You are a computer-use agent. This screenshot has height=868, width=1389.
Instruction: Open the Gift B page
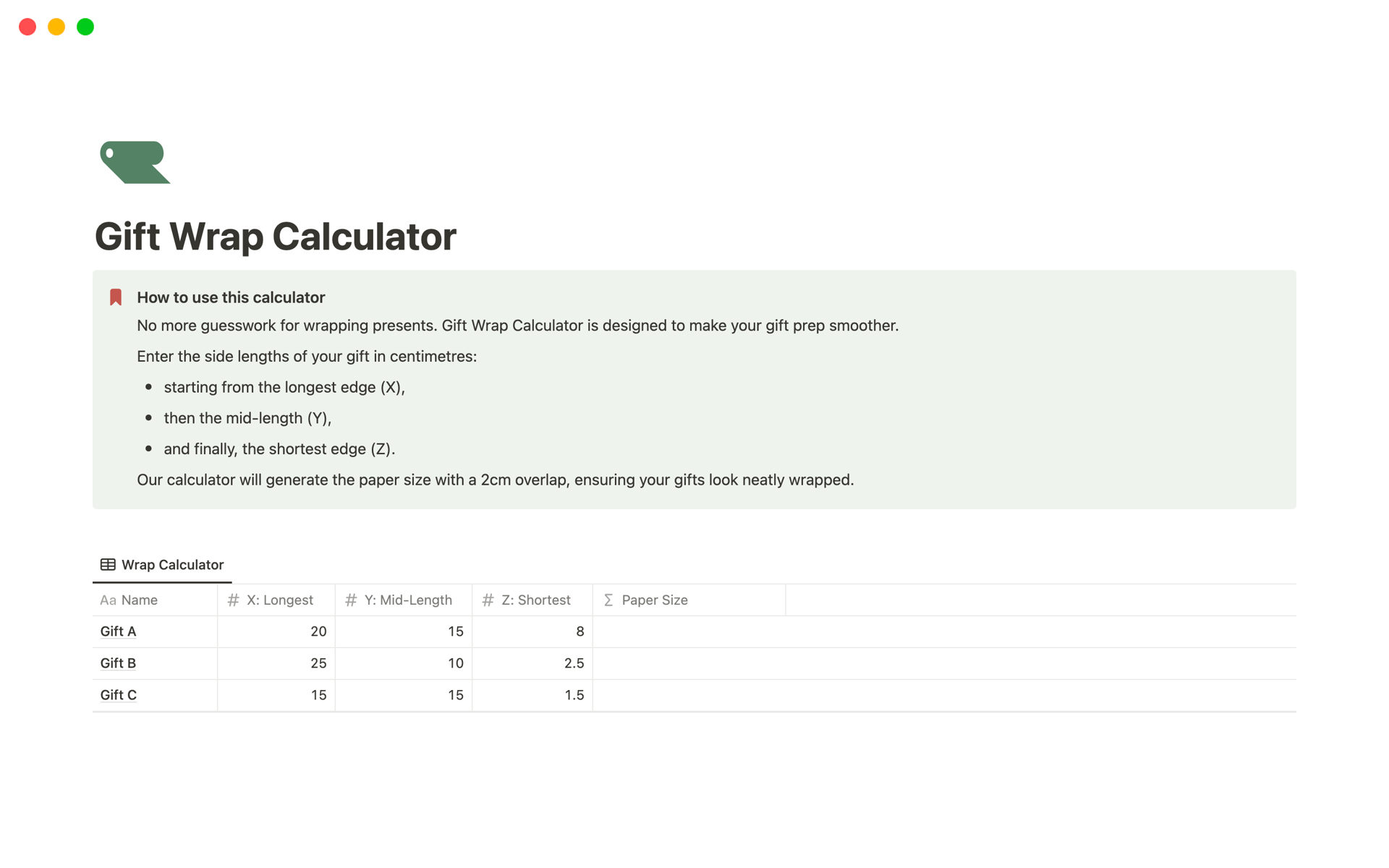pos(118,663)
